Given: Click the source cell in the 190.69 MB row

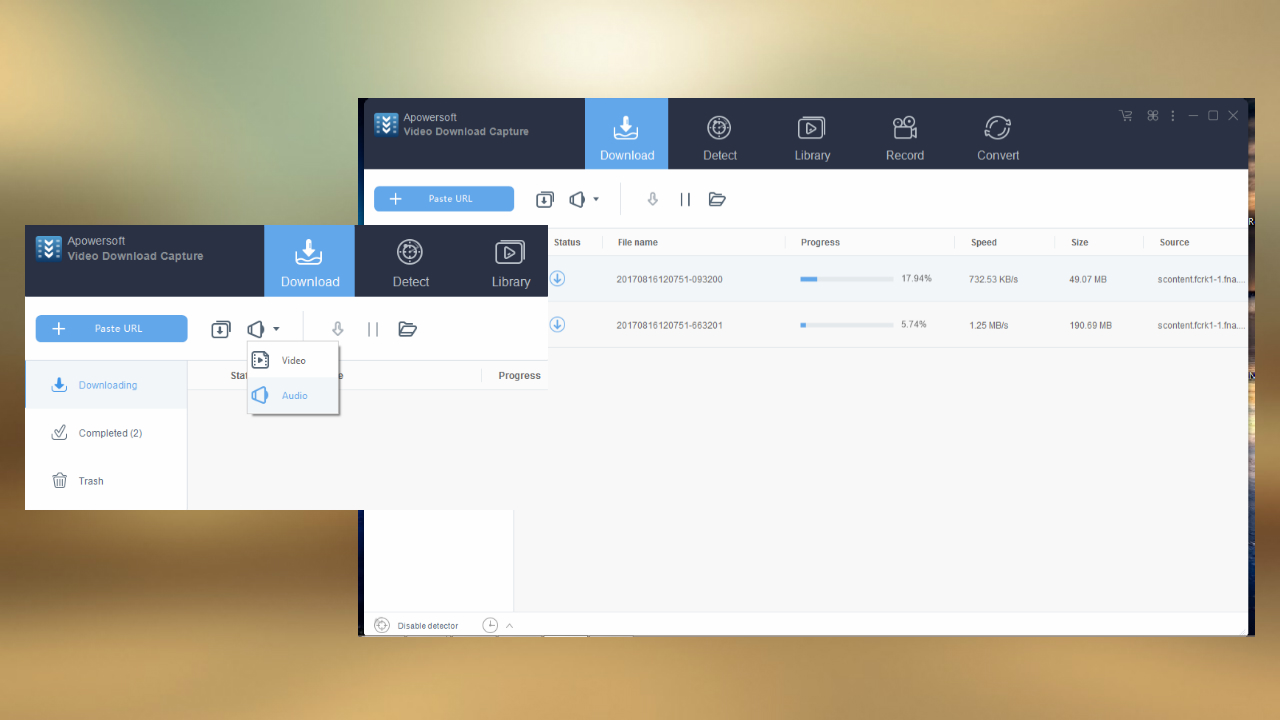Looking at the screenshot, I should [x=1202, y=325].
